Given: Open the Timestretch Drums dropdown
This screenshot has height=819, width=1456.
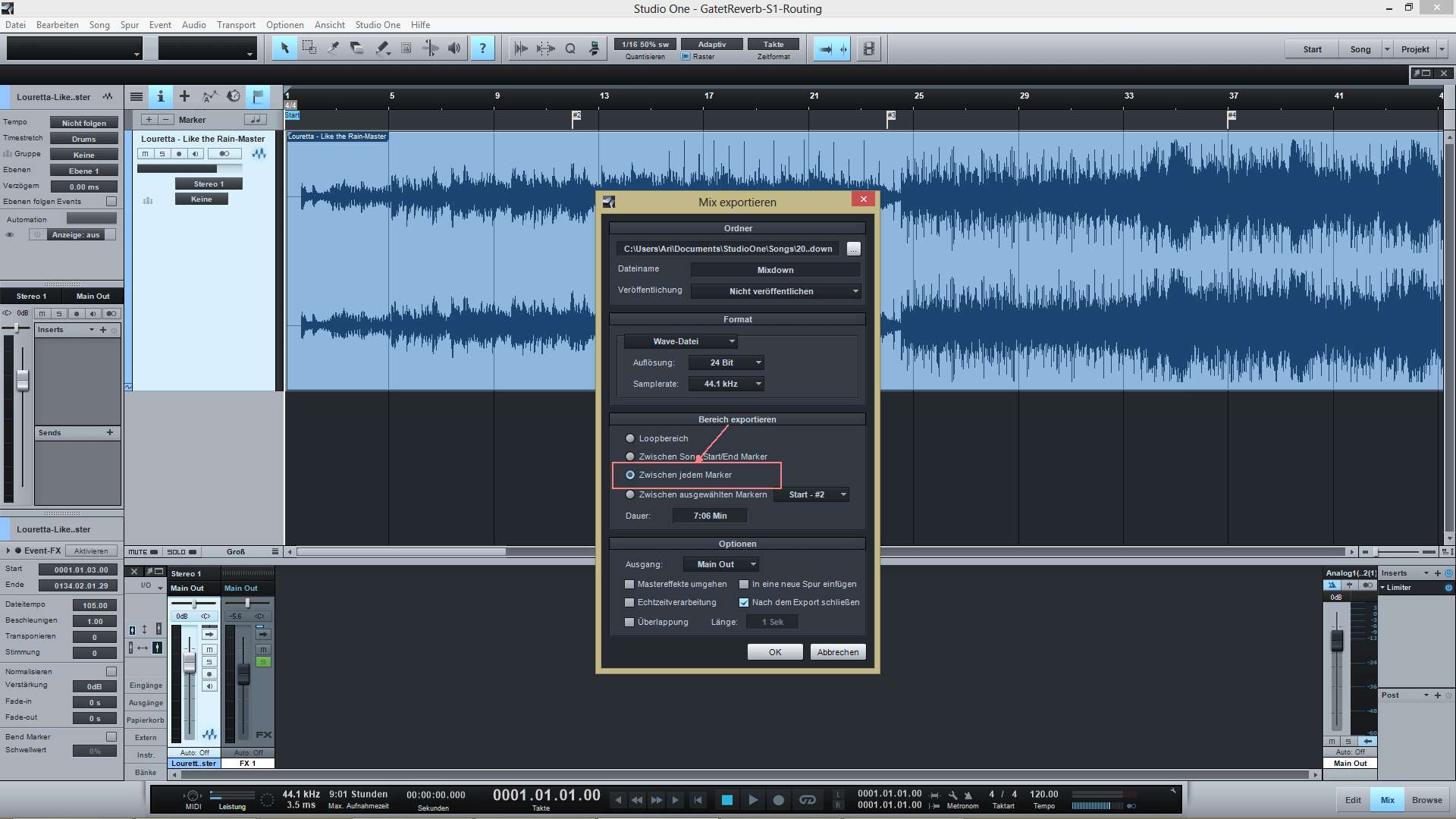Looking at the screenshot, I should tap(84, 139).
